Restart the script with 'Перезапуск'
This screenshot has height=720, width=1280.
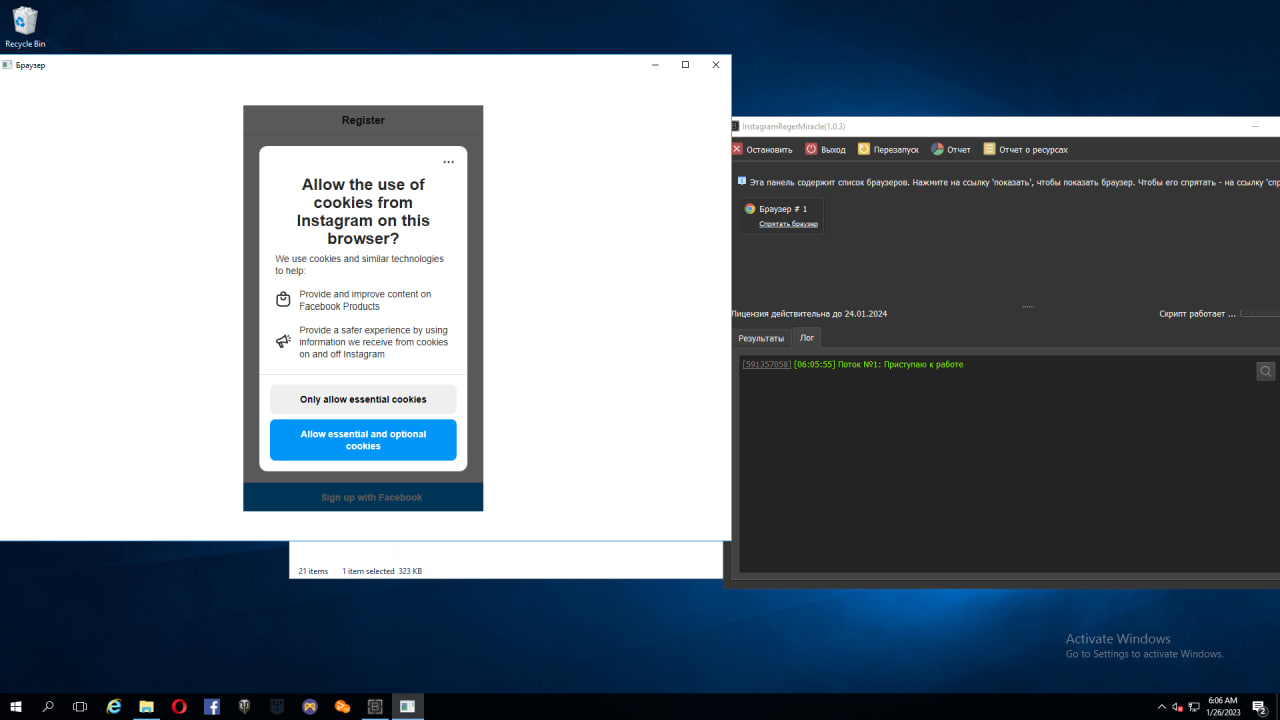coord(888,150)
